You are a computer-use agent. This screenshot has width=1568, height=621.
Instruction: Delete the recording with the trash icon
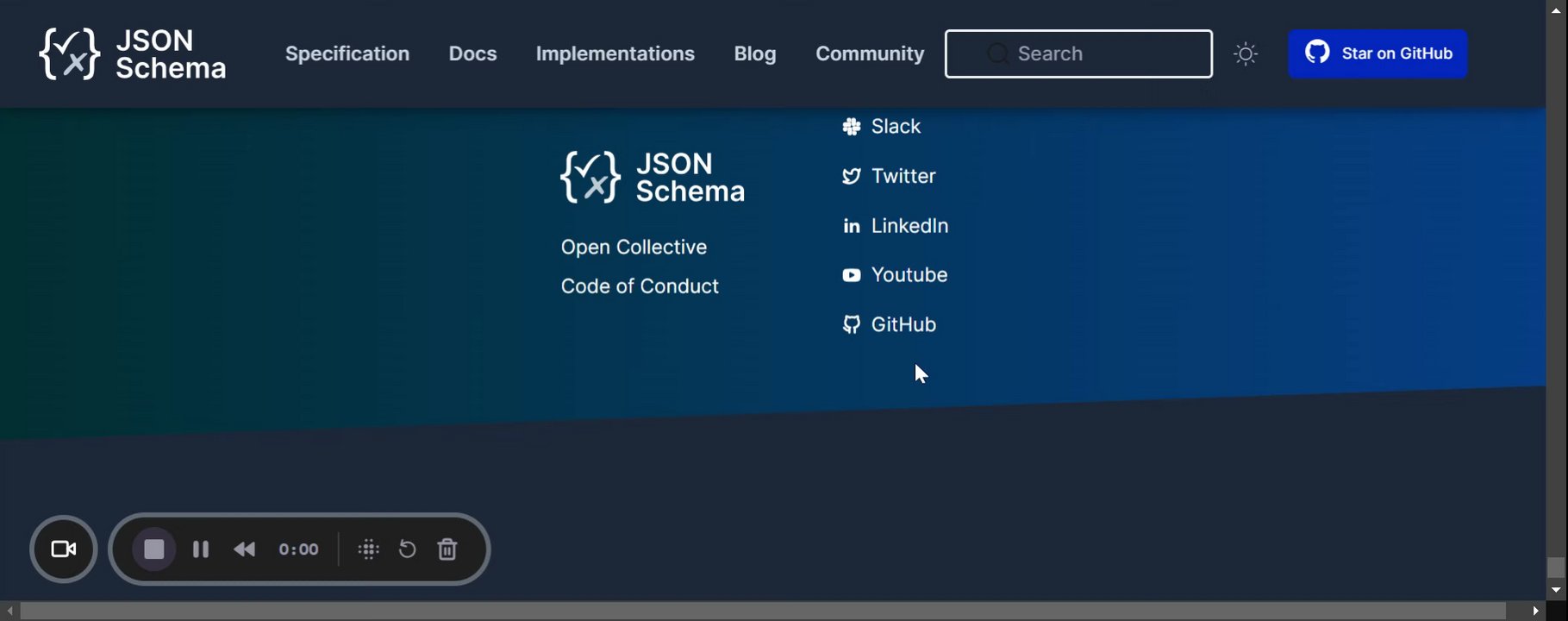coord(447,549)
